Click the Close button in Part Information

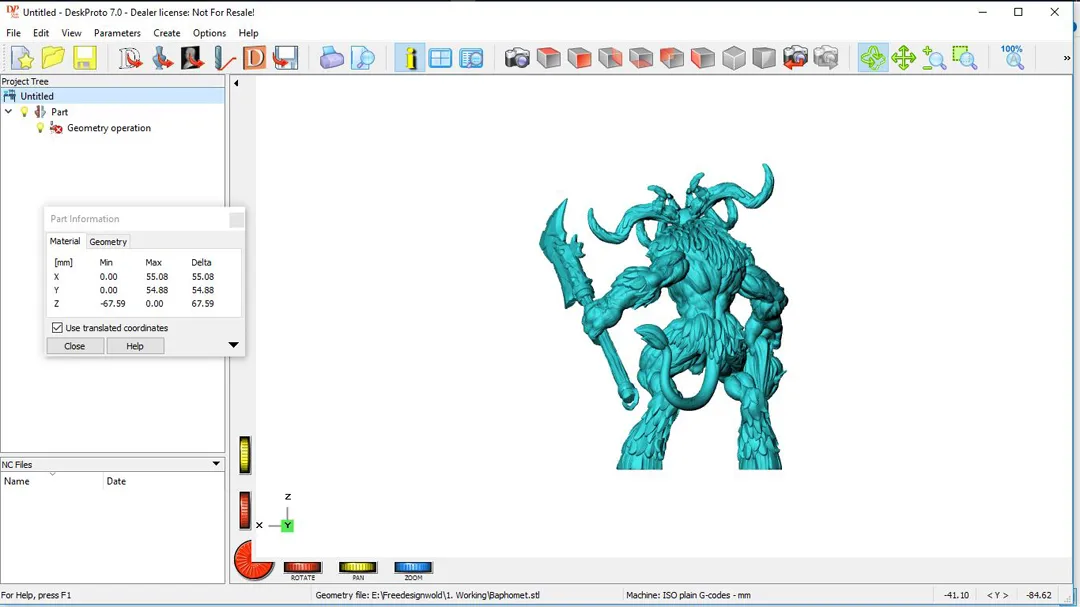(74, 346)
